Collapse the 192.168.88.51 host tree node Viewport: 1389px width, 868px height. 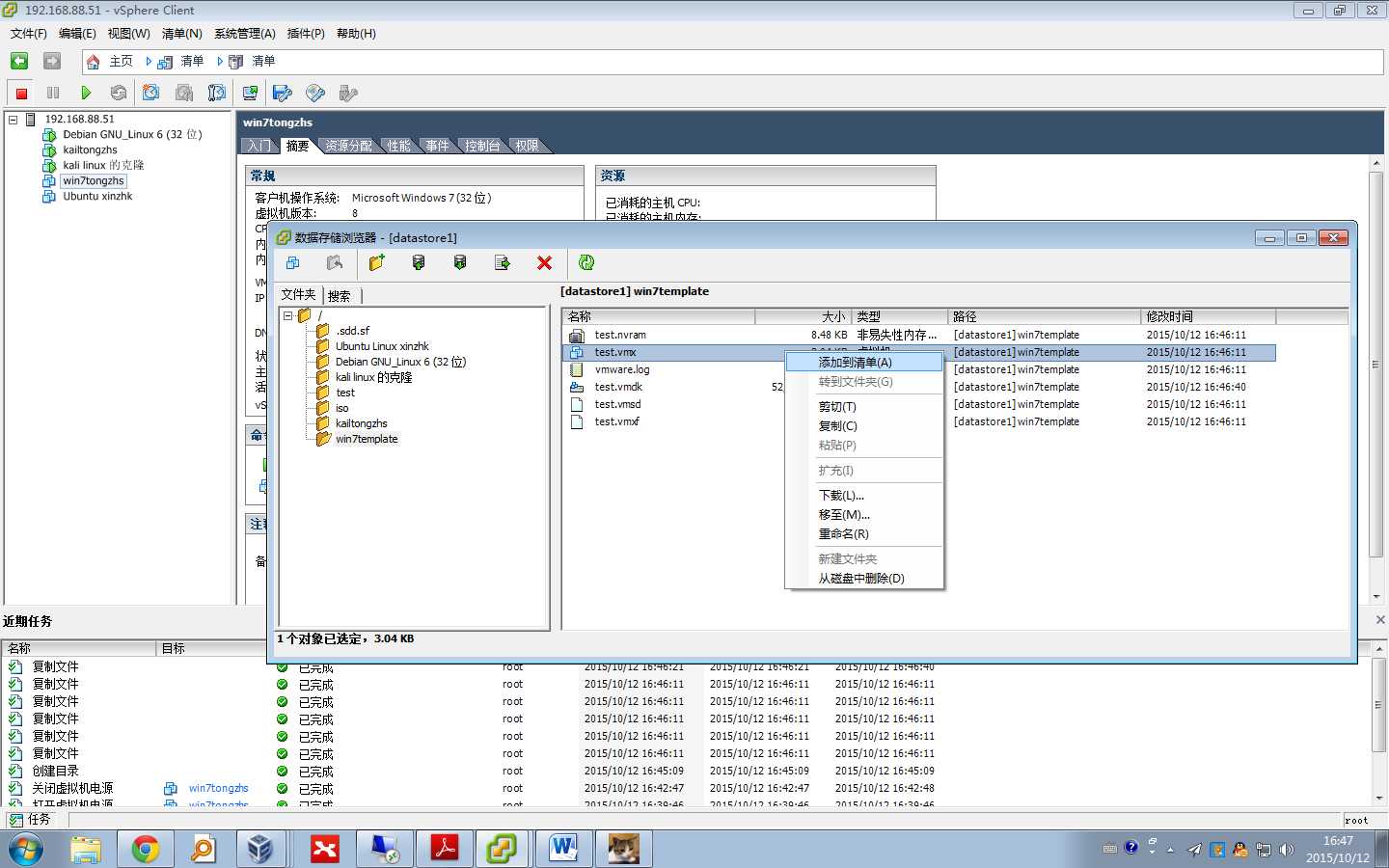(13, 120)
